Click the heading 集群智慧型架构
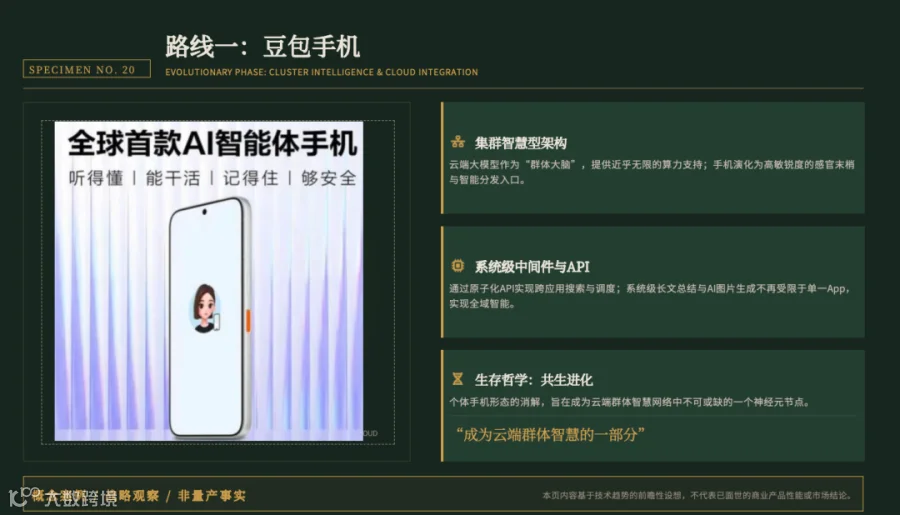This screenshot has height=515, width=900. tap(521, 143)
